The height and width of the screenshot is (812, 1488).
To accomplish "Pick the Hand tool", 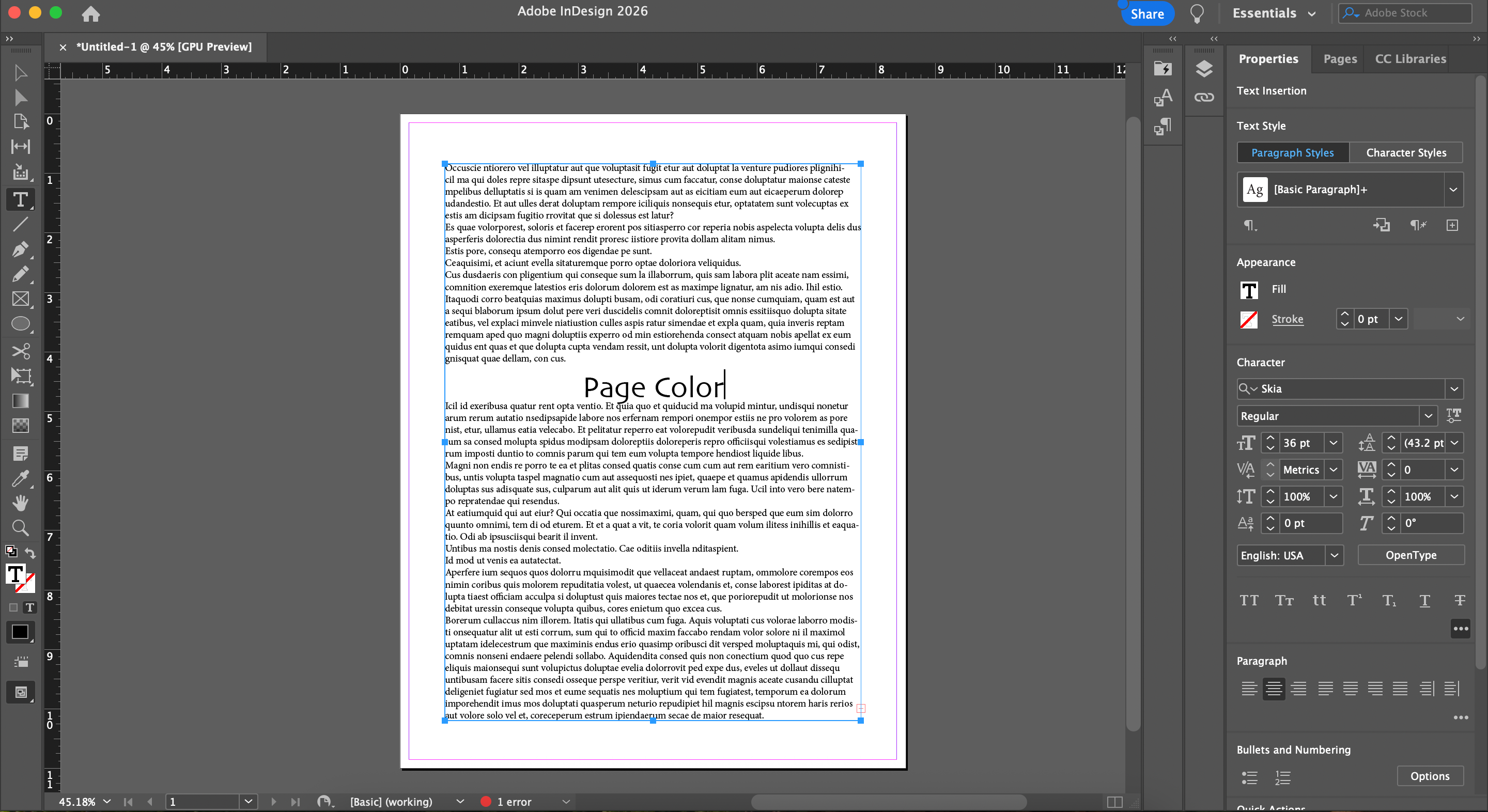I will point(20,503).
